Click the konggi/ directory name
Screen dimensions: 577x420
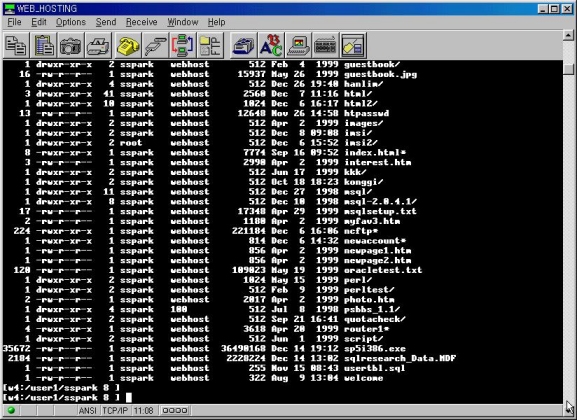pyautogui.click(x=364, y=182)
